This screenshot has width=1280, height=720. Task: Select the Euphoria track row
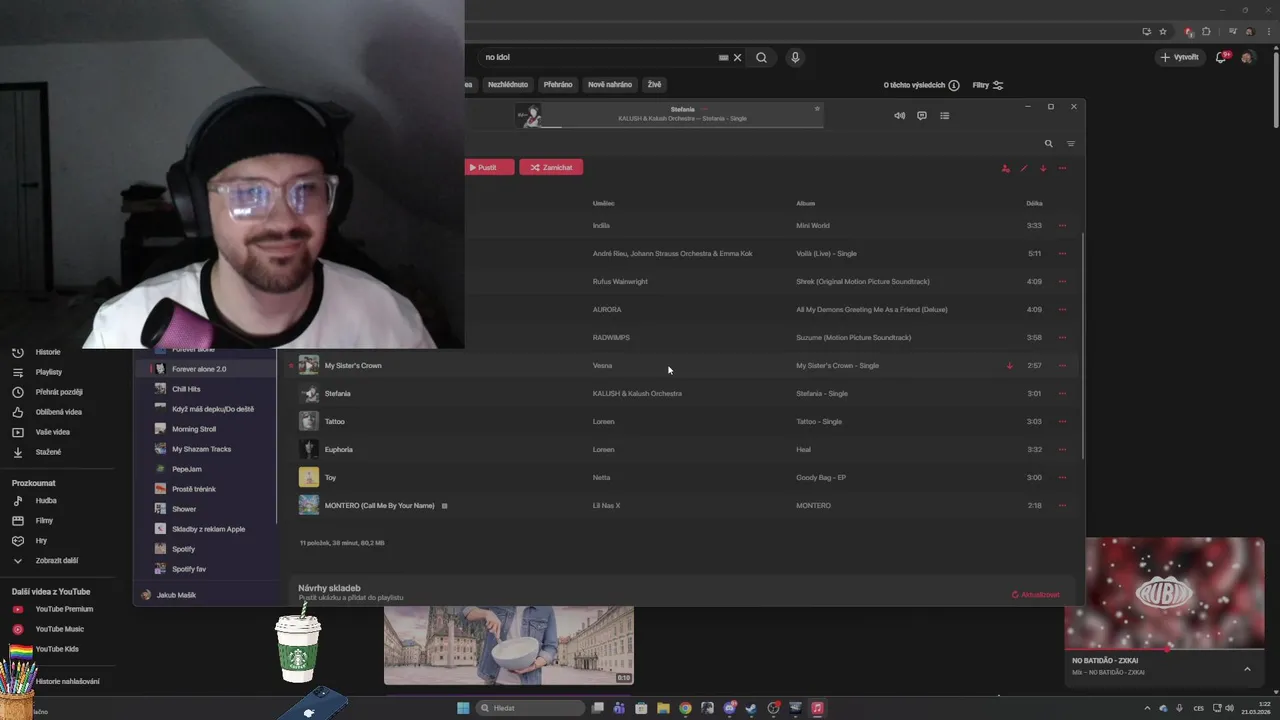680,449
